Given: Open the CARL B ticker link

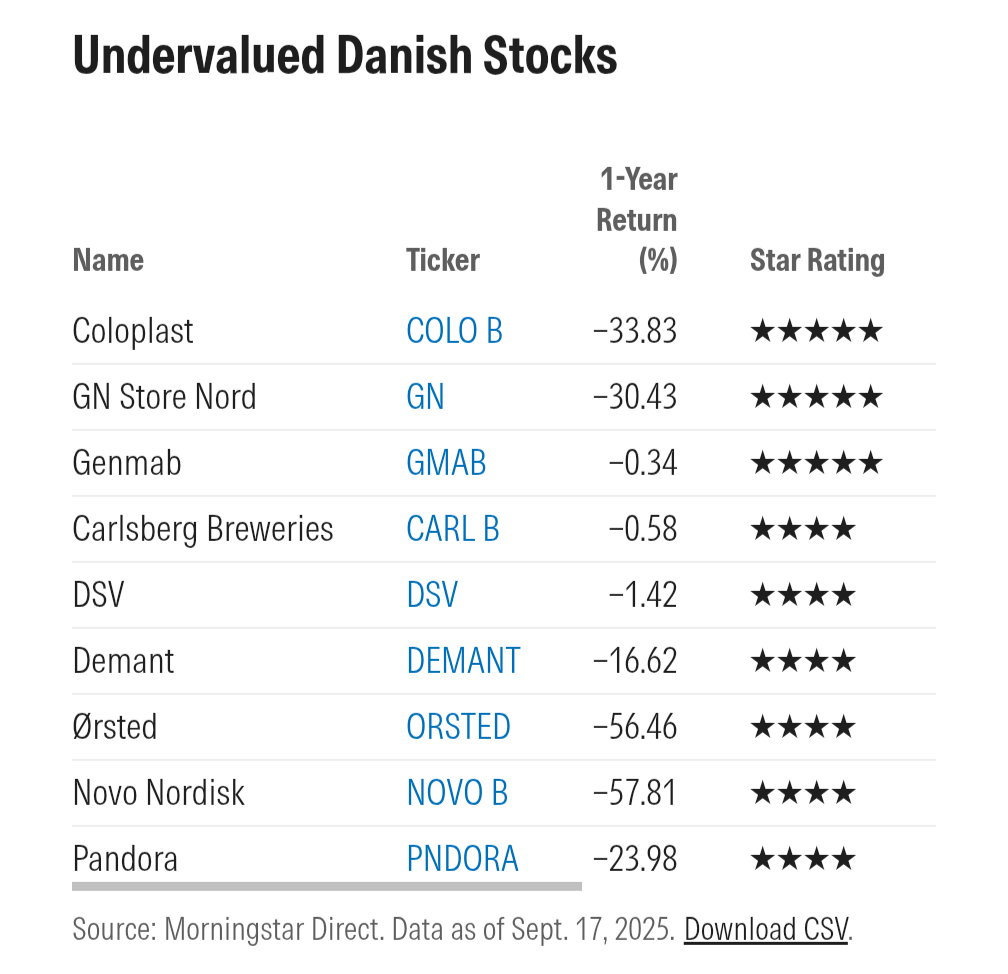Looking at the screenshot, I should point(453,529).
